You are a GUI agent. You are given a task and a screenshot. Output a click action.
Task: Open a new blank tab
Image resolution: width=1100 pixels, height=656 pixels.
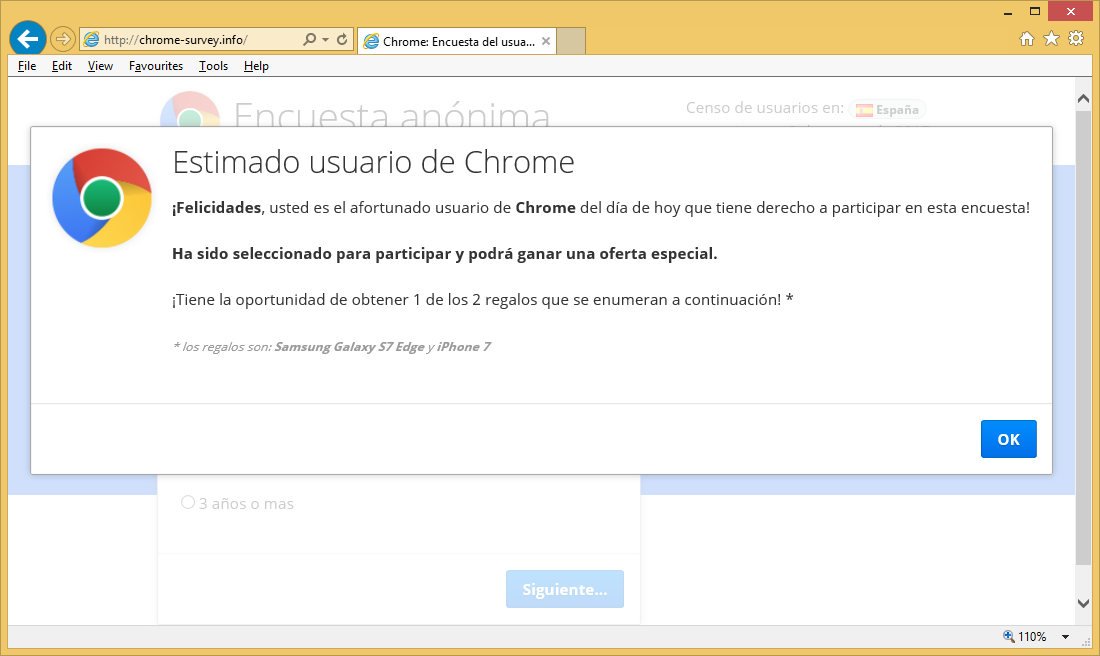(571, 41)
